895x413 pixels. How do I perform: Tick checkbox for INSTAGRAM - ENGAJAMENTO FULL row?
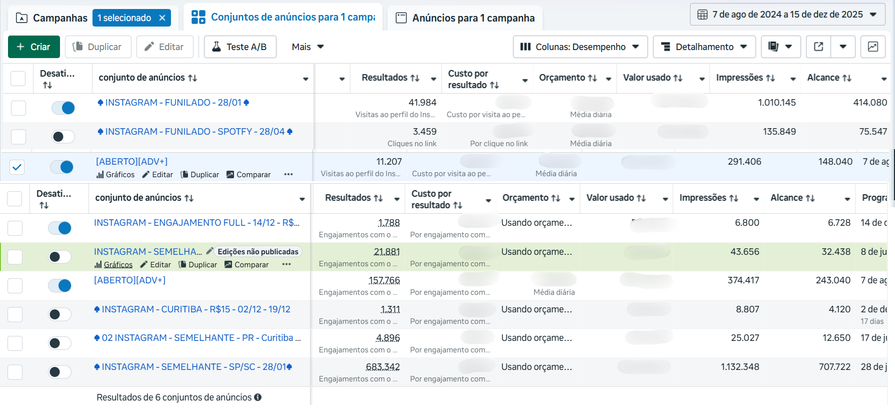click(15, 228)
